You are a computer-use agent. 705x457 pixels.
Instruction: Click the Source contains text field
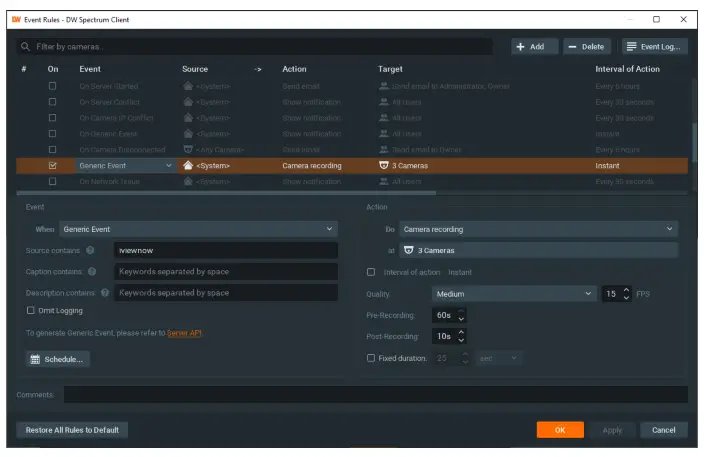tap(226, 250)
